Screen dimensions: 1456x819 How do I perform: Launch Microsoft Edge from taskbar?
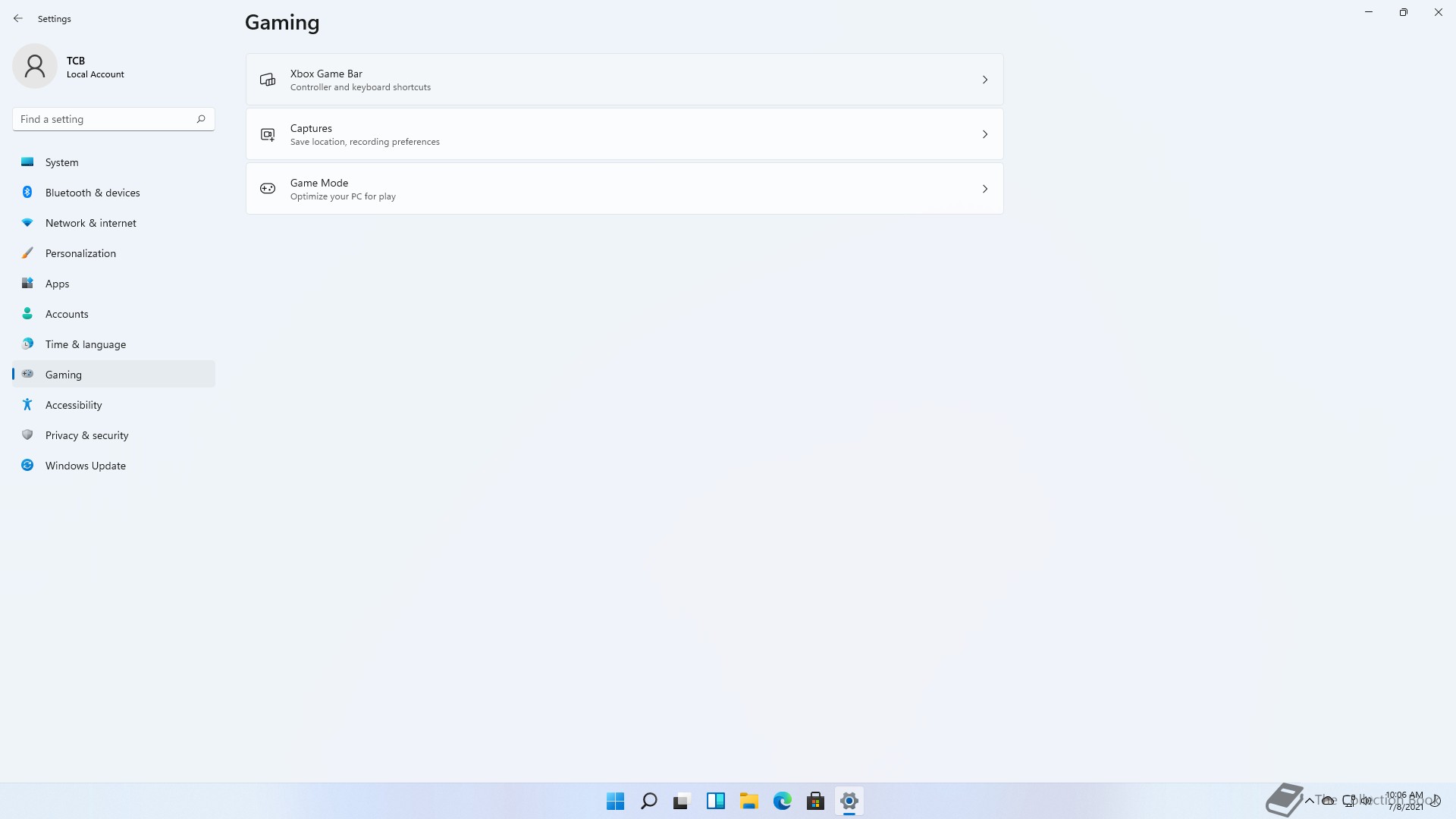[782, 801]
